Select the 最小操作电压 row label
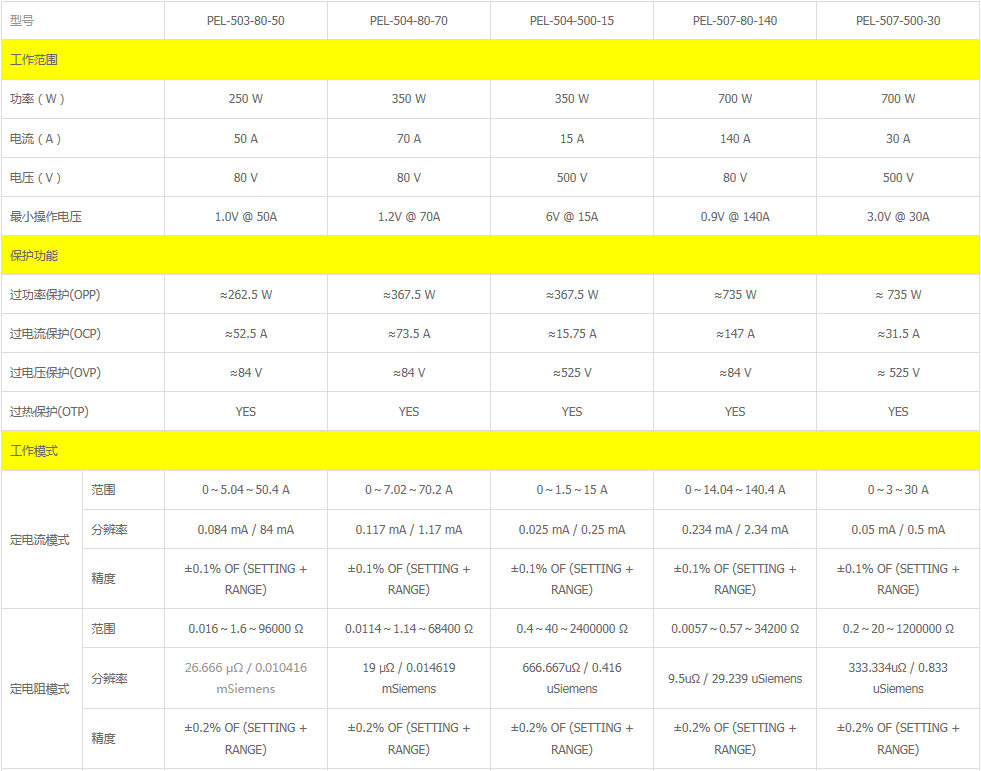 tap(46, 217)
